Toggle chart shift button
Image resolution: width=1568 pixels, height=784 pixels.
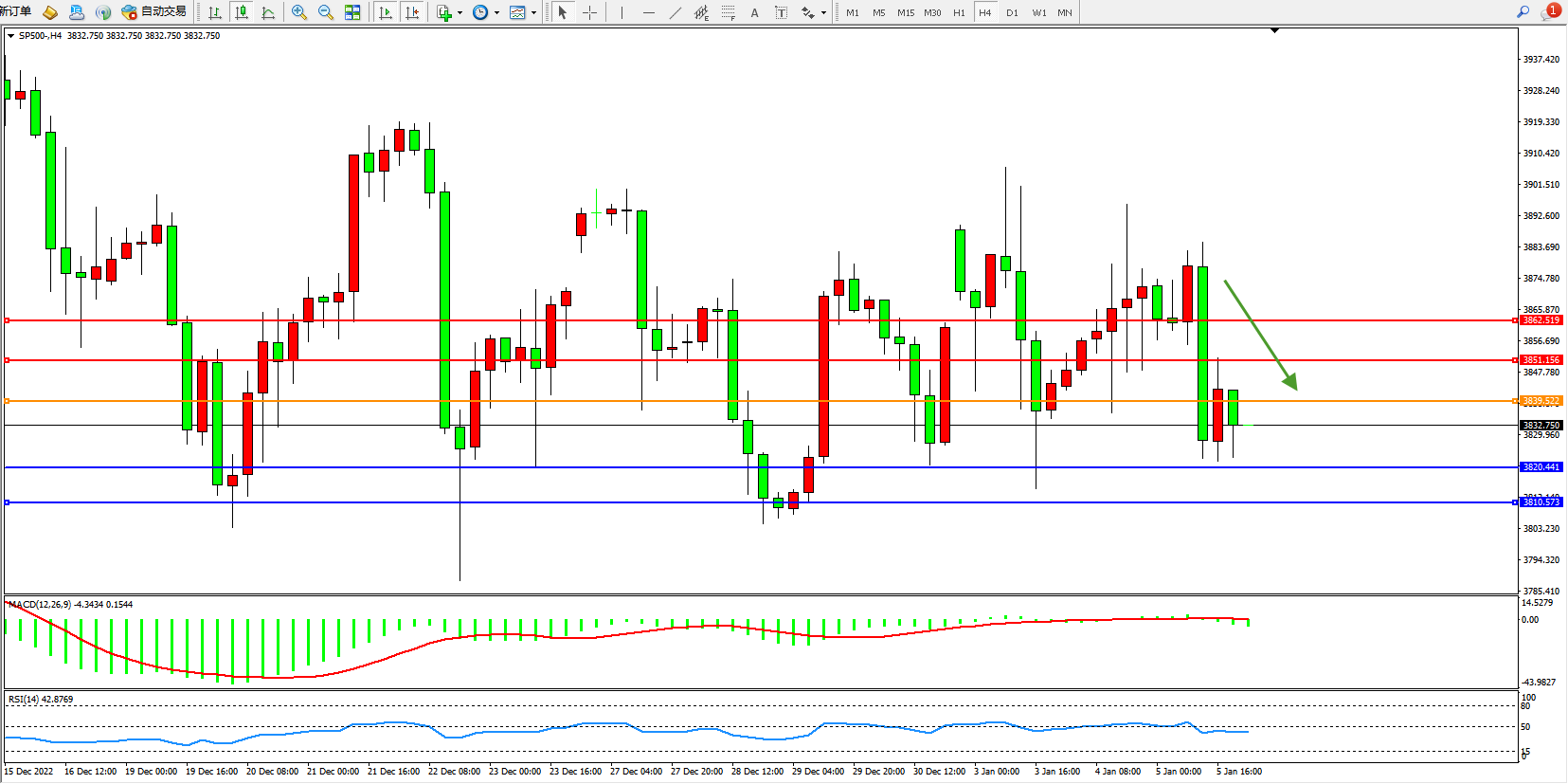point(411,12)
